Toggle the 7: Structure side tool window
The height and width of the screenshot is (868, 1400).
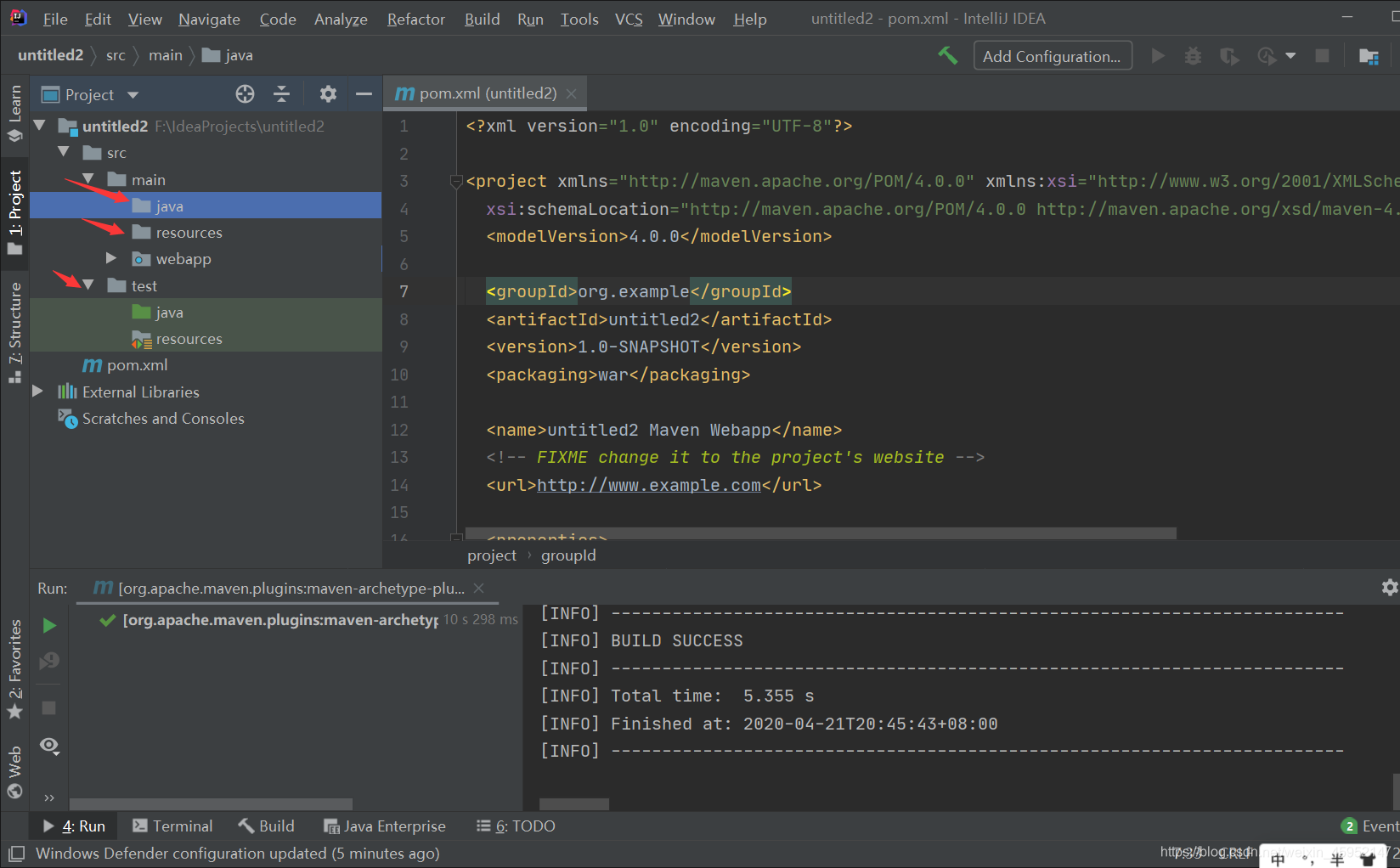pyautogui.click(x=14, y=333)
